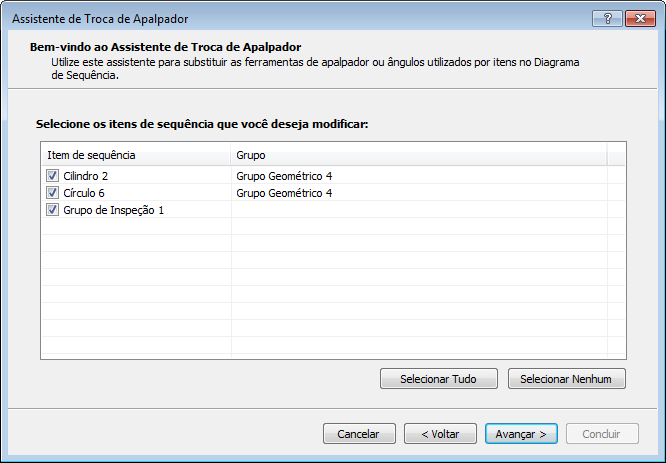Toggle the Círculo 6 checkbox

pos(53,193)
